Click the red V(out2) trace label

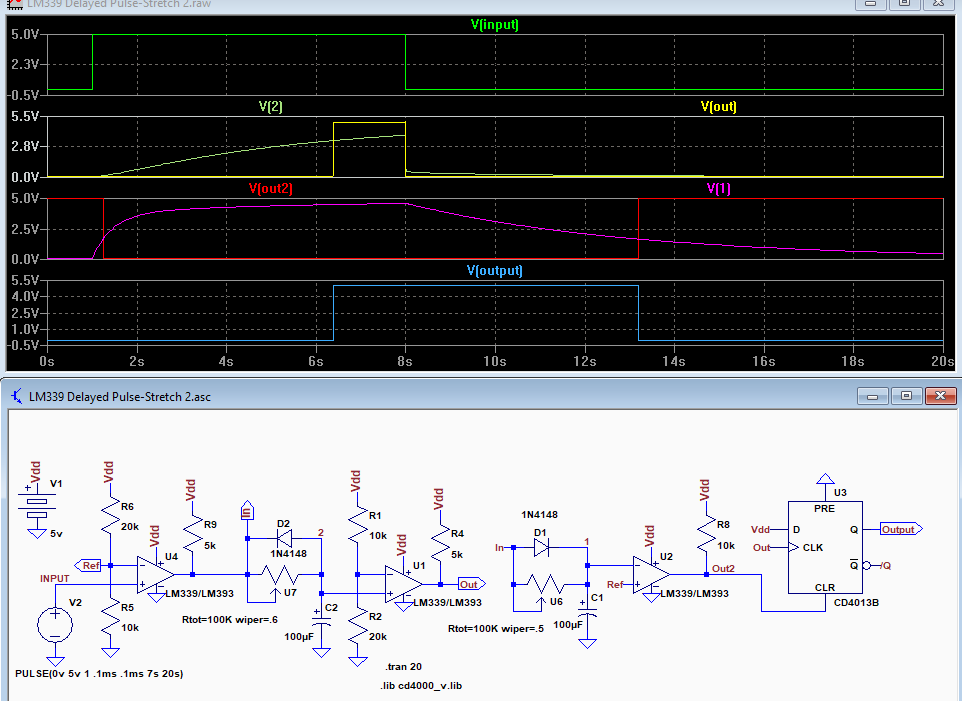(x=271, y=188)
